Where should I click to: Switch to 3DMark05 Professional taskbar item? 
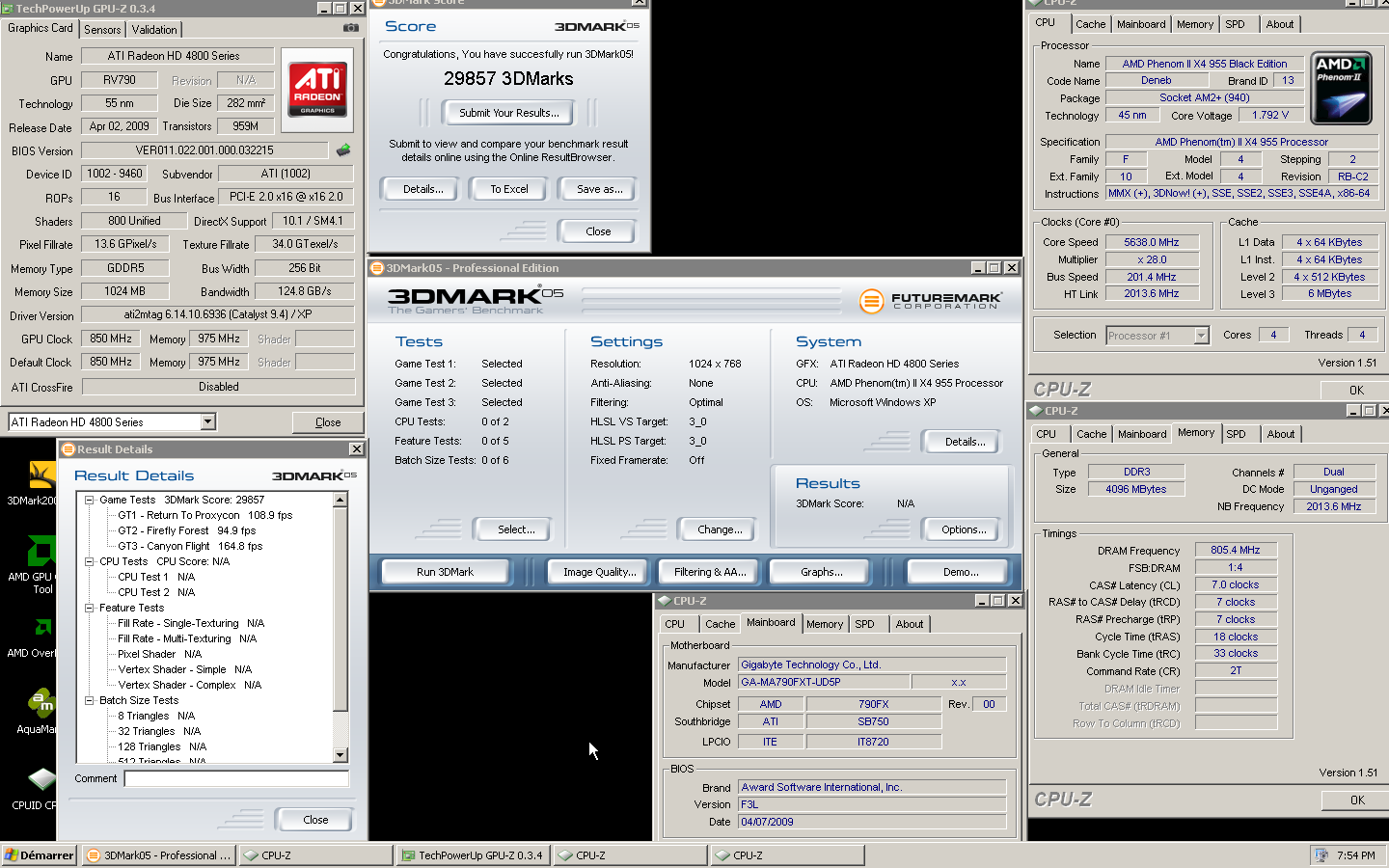tap(158, 855)
